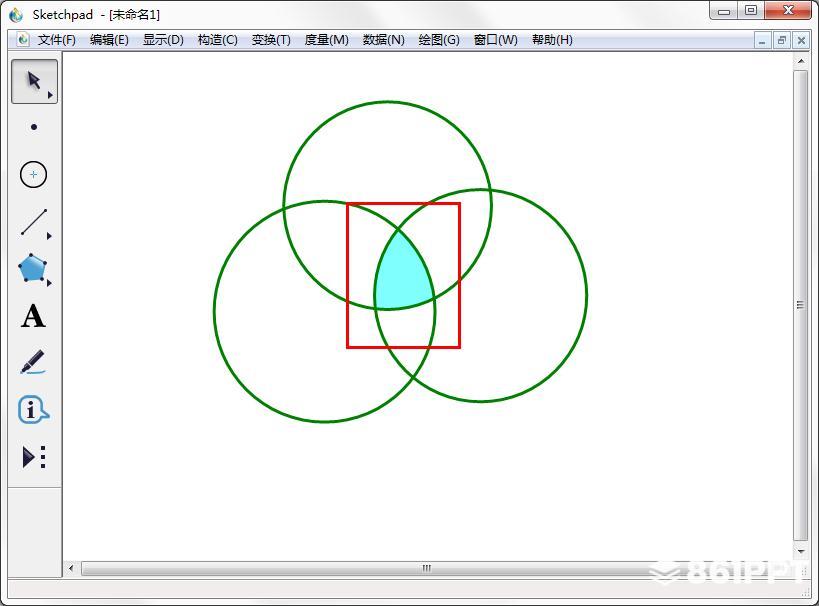Select the Arrow selection tool

(x=34, y=81)
